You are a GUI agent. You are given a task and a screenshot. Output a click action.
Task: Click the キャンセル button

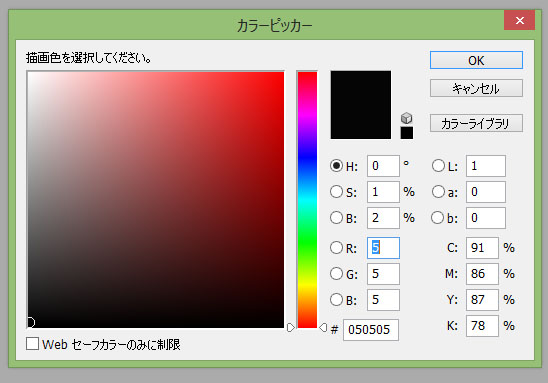tap(476, 88)
